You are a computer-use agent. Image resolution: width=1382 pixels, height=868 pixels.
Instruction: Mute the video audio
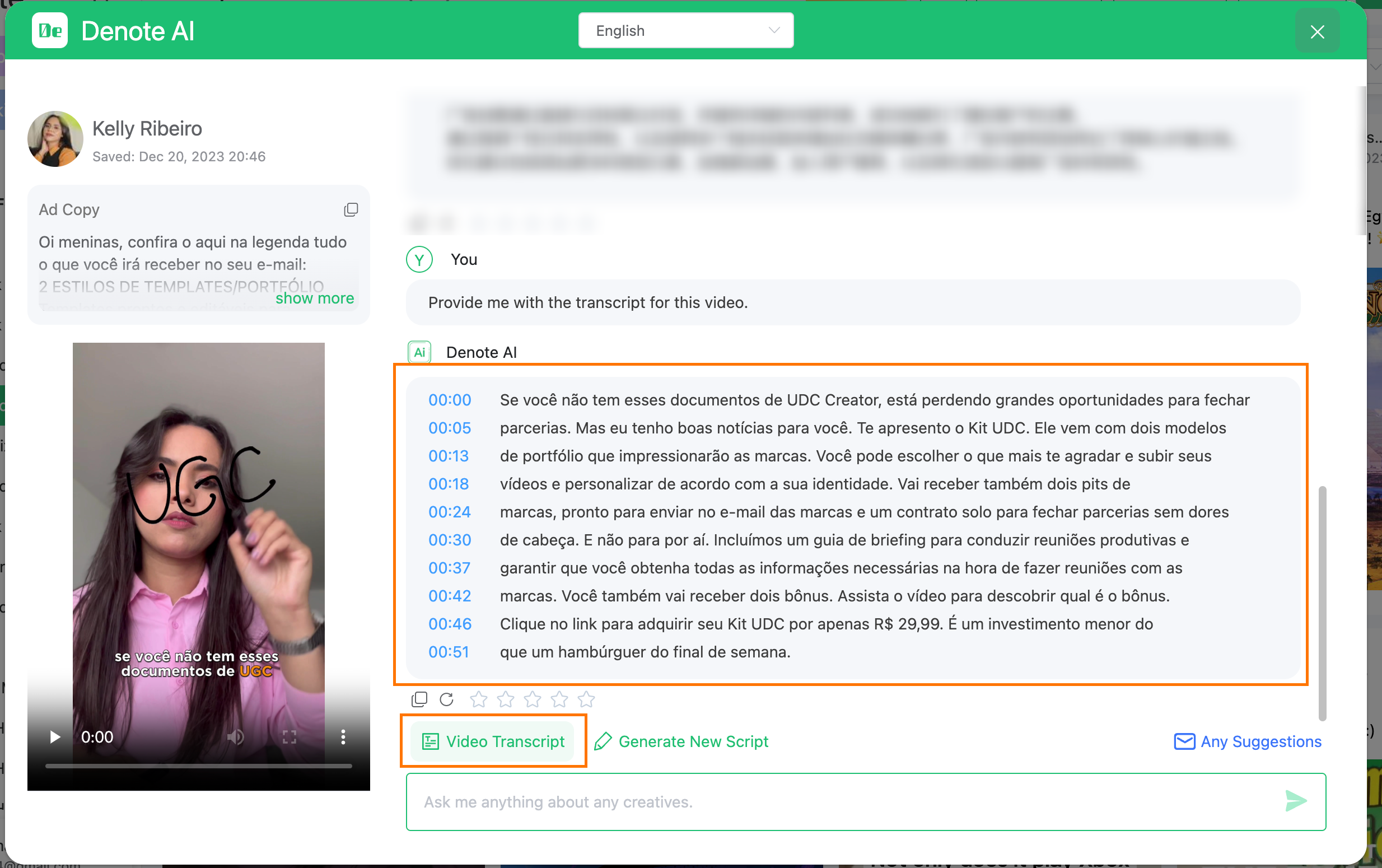coord(235,737)
